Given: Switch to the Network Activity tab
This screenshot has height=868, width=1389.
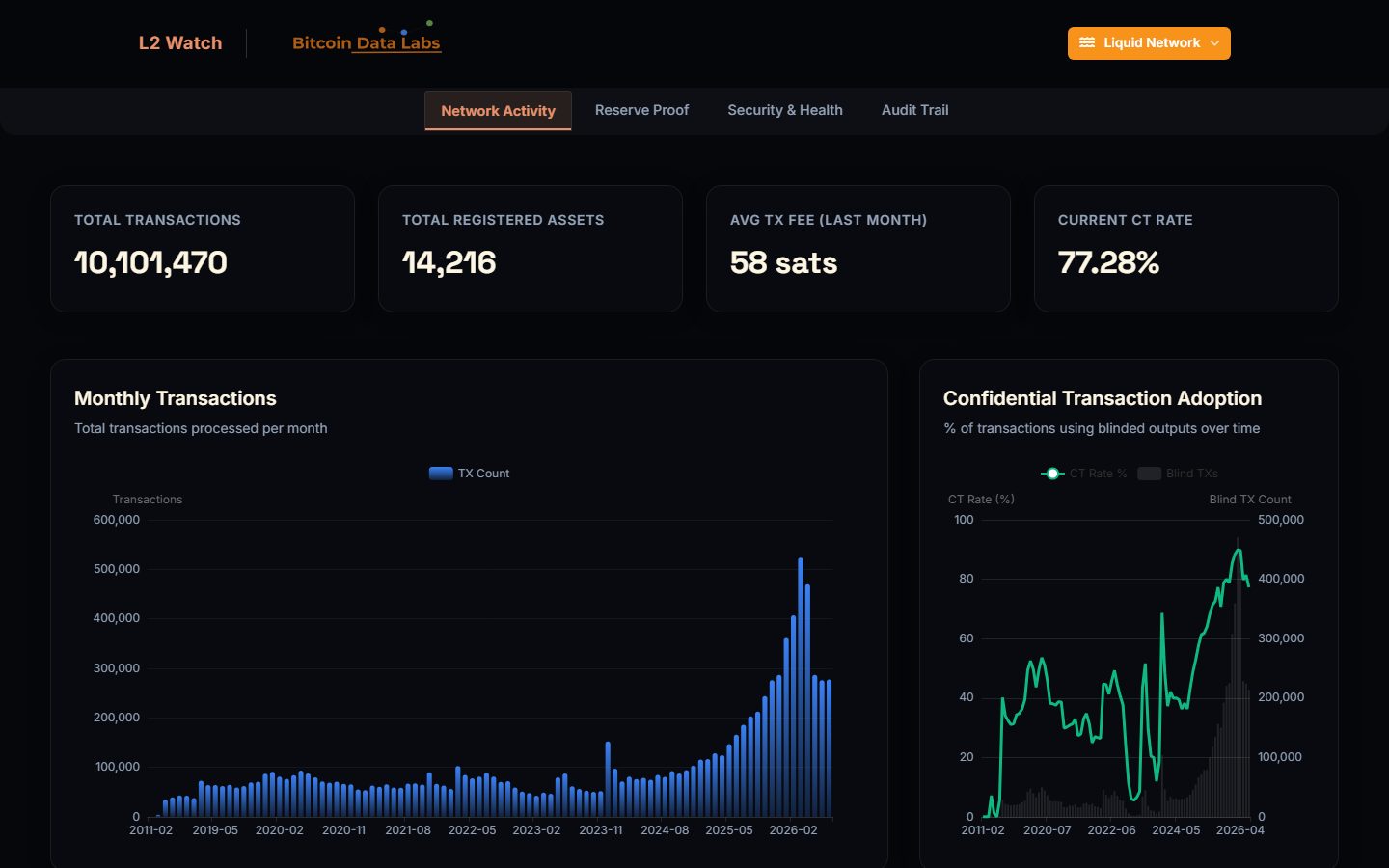Looking at the screenshot, I should coord(498,111).
